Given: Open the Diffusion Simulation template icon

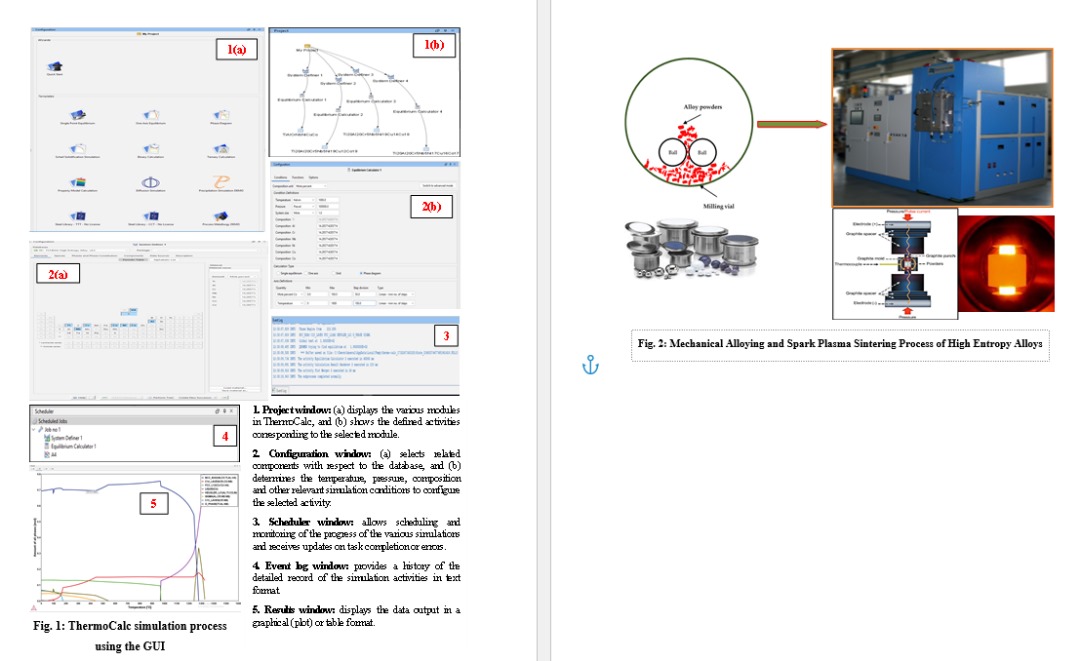Looking at the screenshot, I should coord(148,183).
